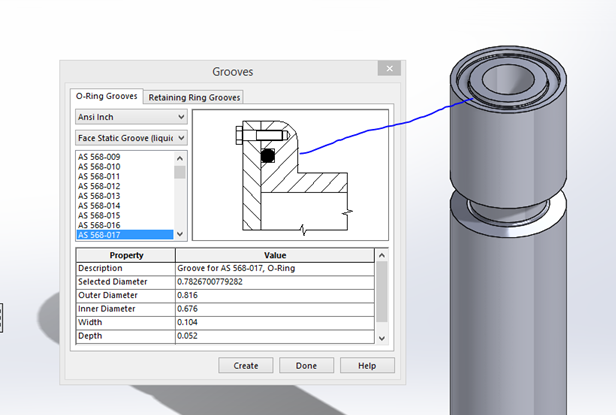This screenshot has height=415, width=616.
Task: Choose AS 568-010 from the list
Action: coord(99,167)
